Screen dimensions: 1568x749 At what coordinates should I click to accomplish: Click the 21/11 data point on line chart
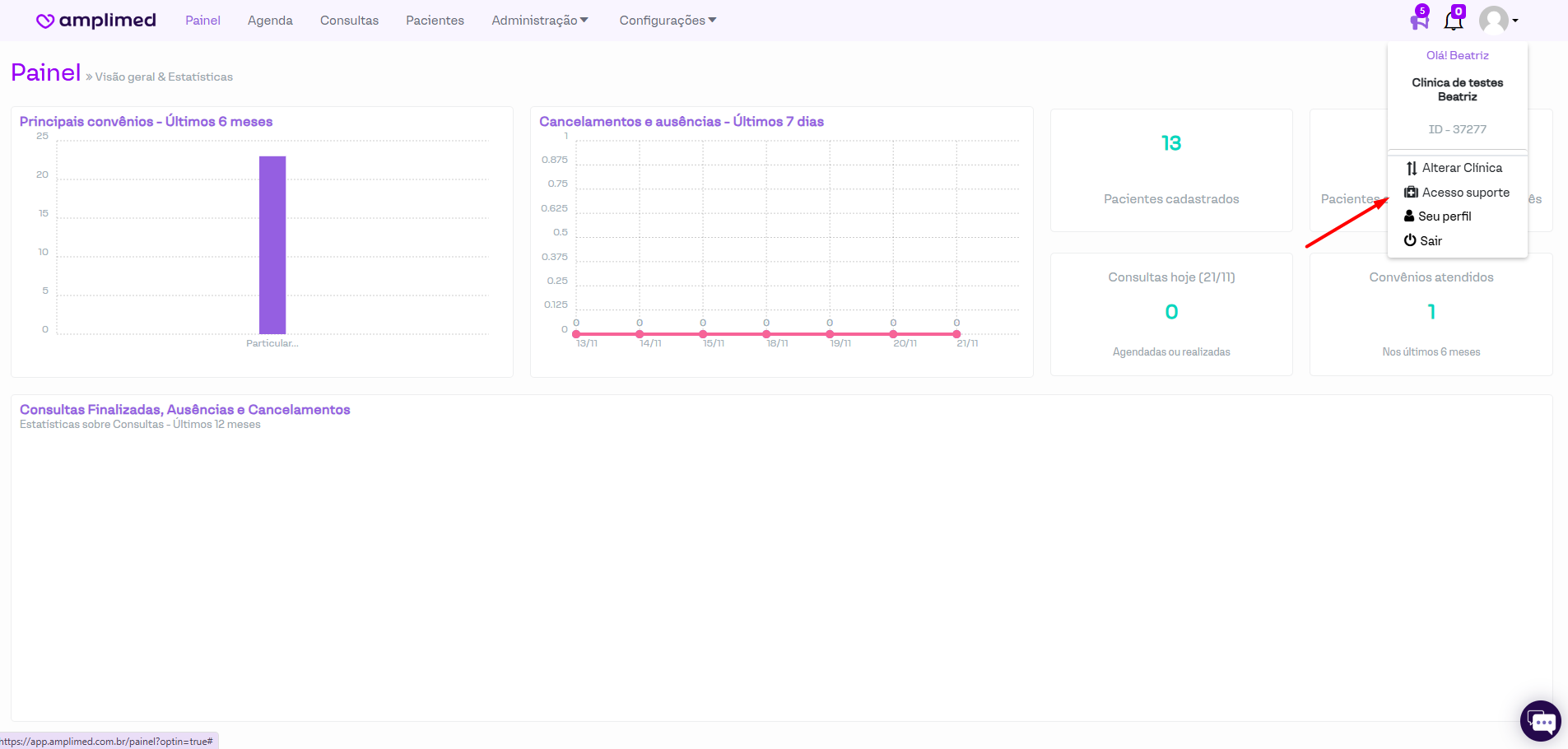956,334
